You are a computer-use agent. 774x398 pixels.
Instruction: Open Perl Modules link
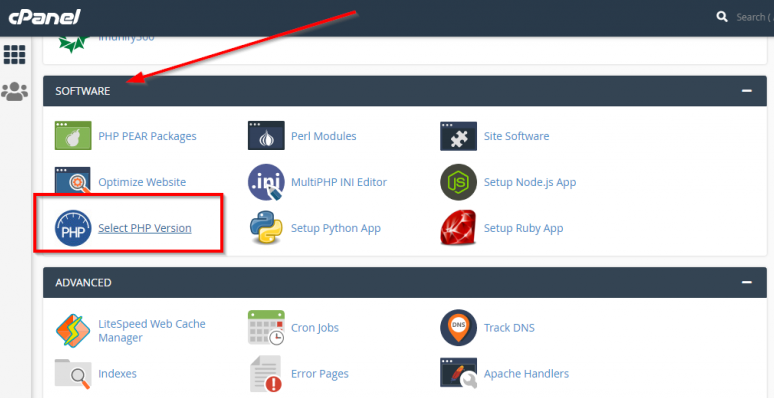tap(323, 136)
